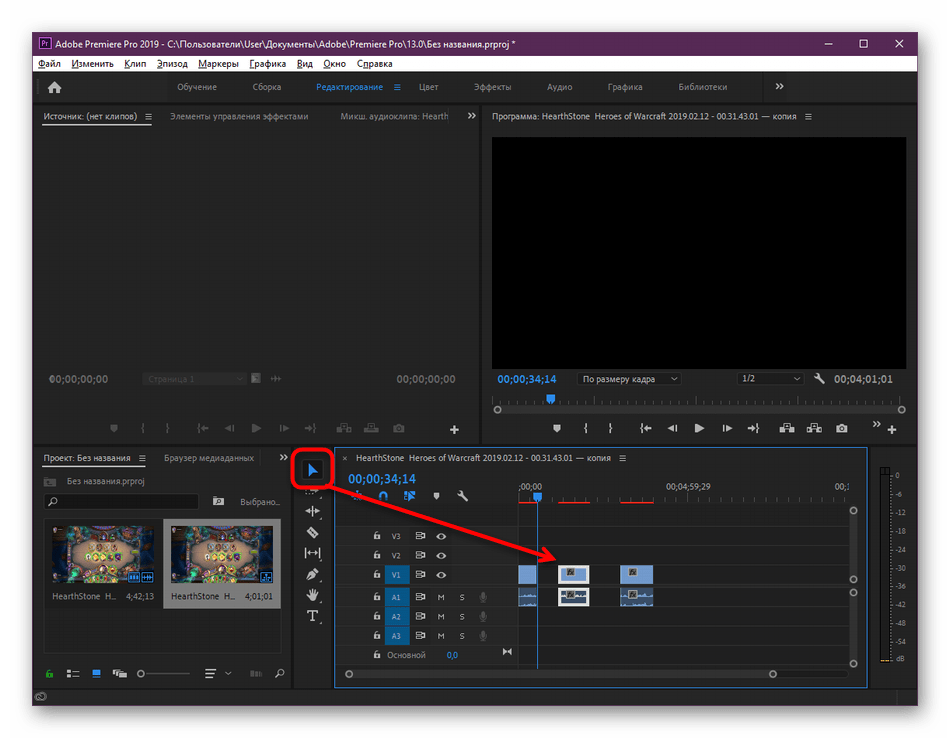Image resolution: width=950 pixels, height=738 pixels.
Task: Open the Файл menu
Action: tap(49, 64)
